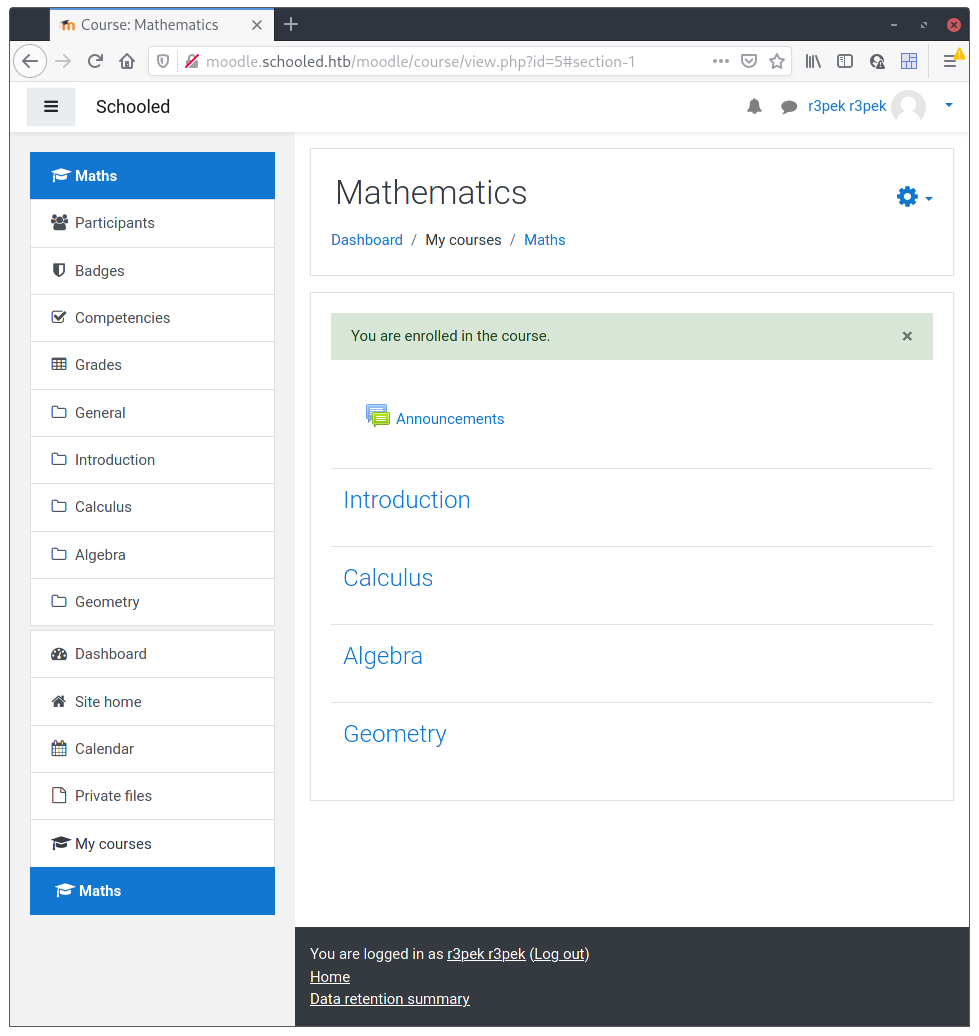Toggle the course sidebar with the hamburger icon
Screen dimensions: 979x1036
50,106
